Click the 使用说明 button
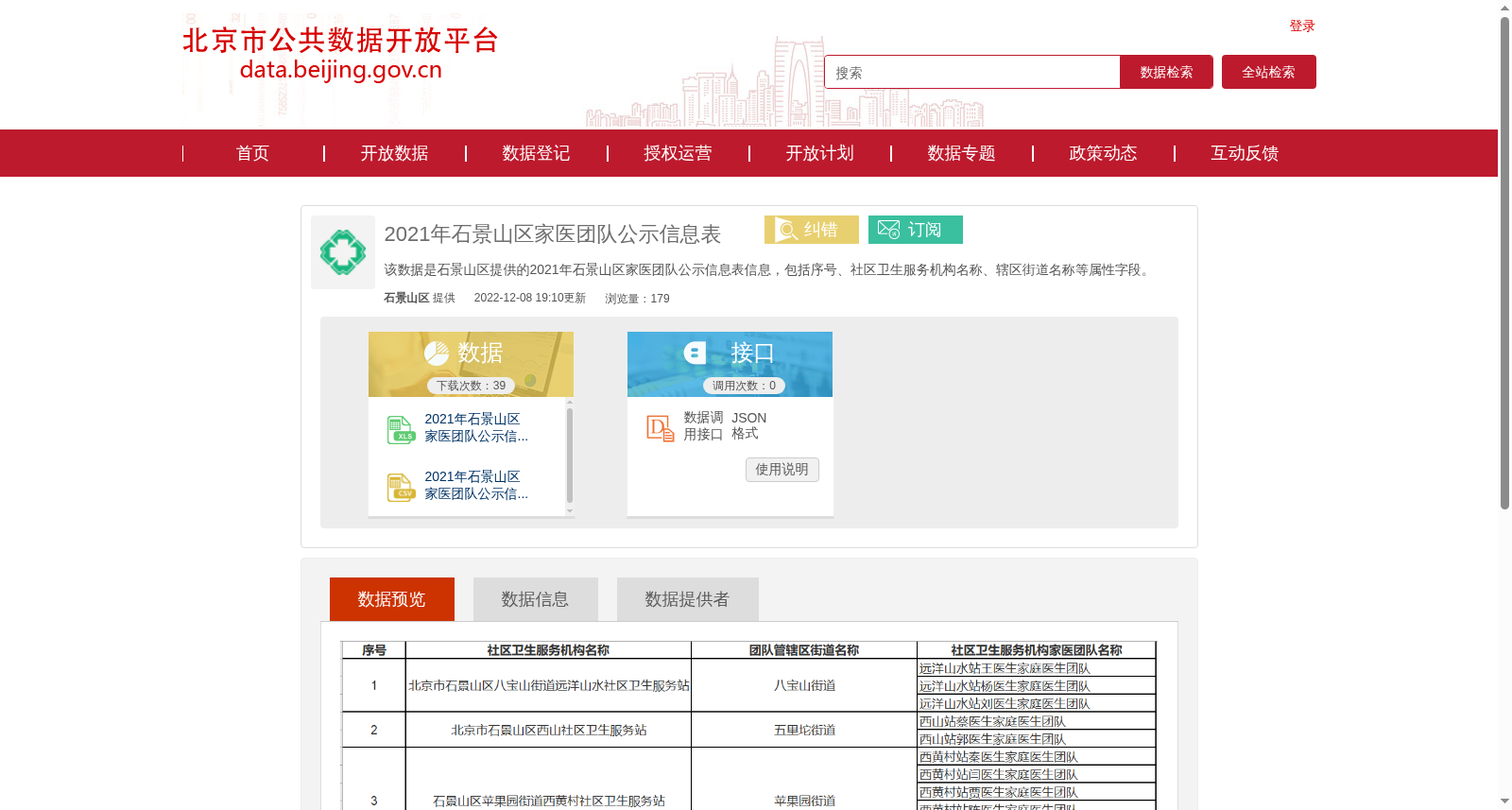 coord(782,470)
